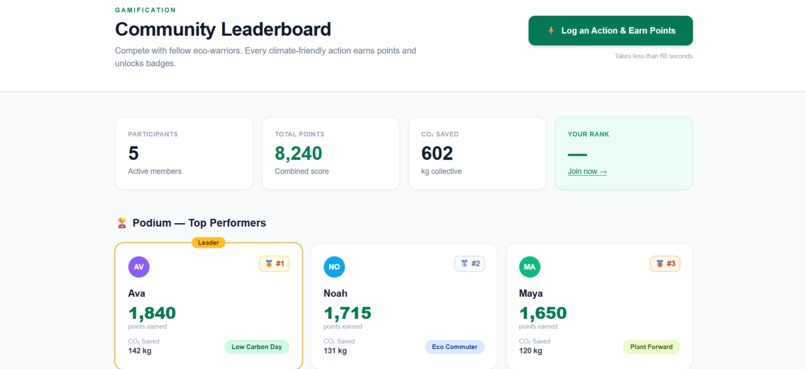The image size is (806, 369).
Task: Click the name Noah on podium card
Action: [x=335, y=293]
